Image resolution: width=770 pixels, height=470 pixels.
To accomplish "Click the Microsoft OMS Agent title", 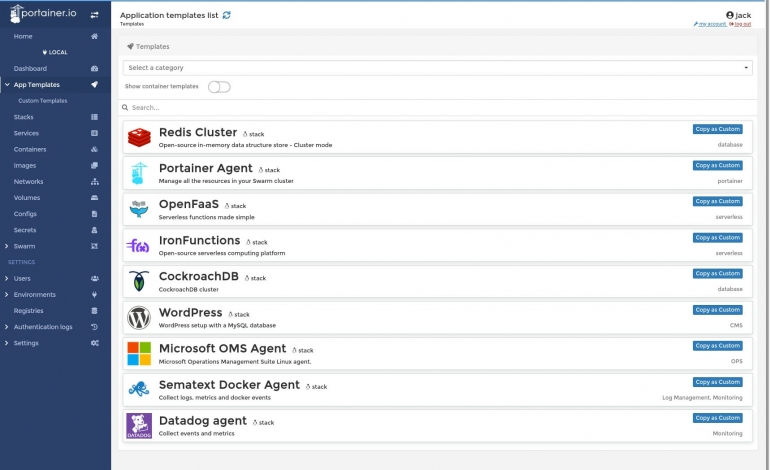I will tap(222, 349).
